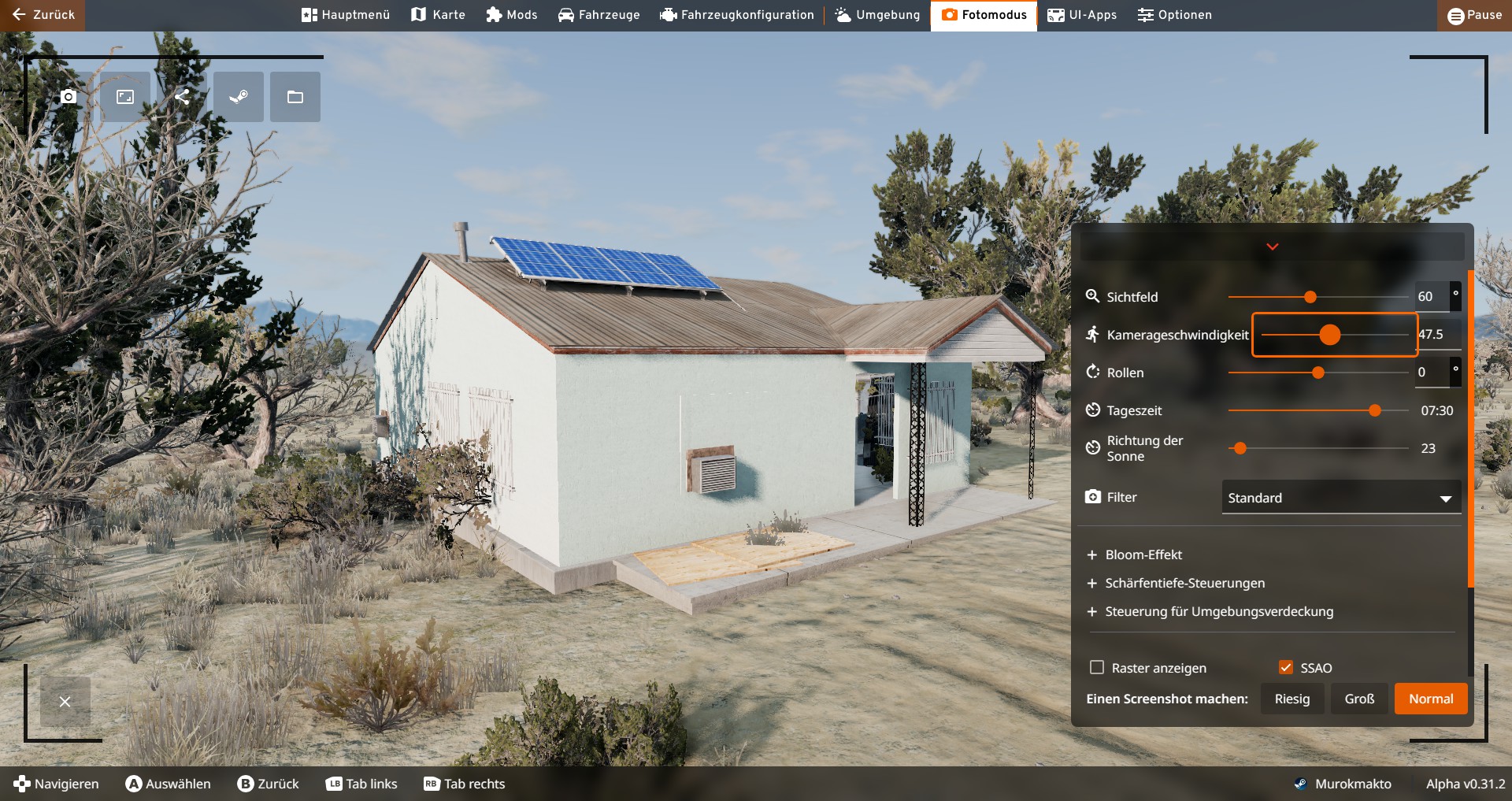Click the share icon button
Viewport: 1512px width, 801px height.
coord(182,97)
